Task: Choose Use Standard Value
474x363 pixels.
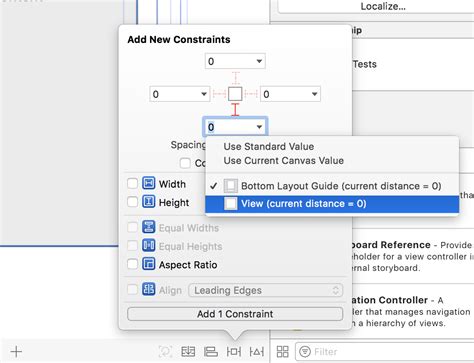Action: pos(269,146)
